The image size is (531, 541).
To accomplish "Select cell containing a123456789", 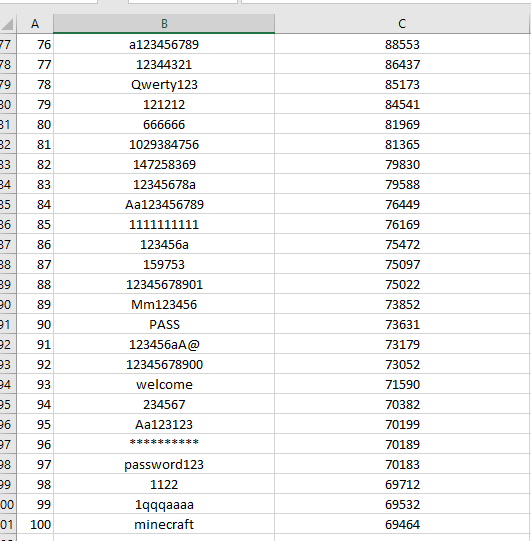I will point(164,44).
